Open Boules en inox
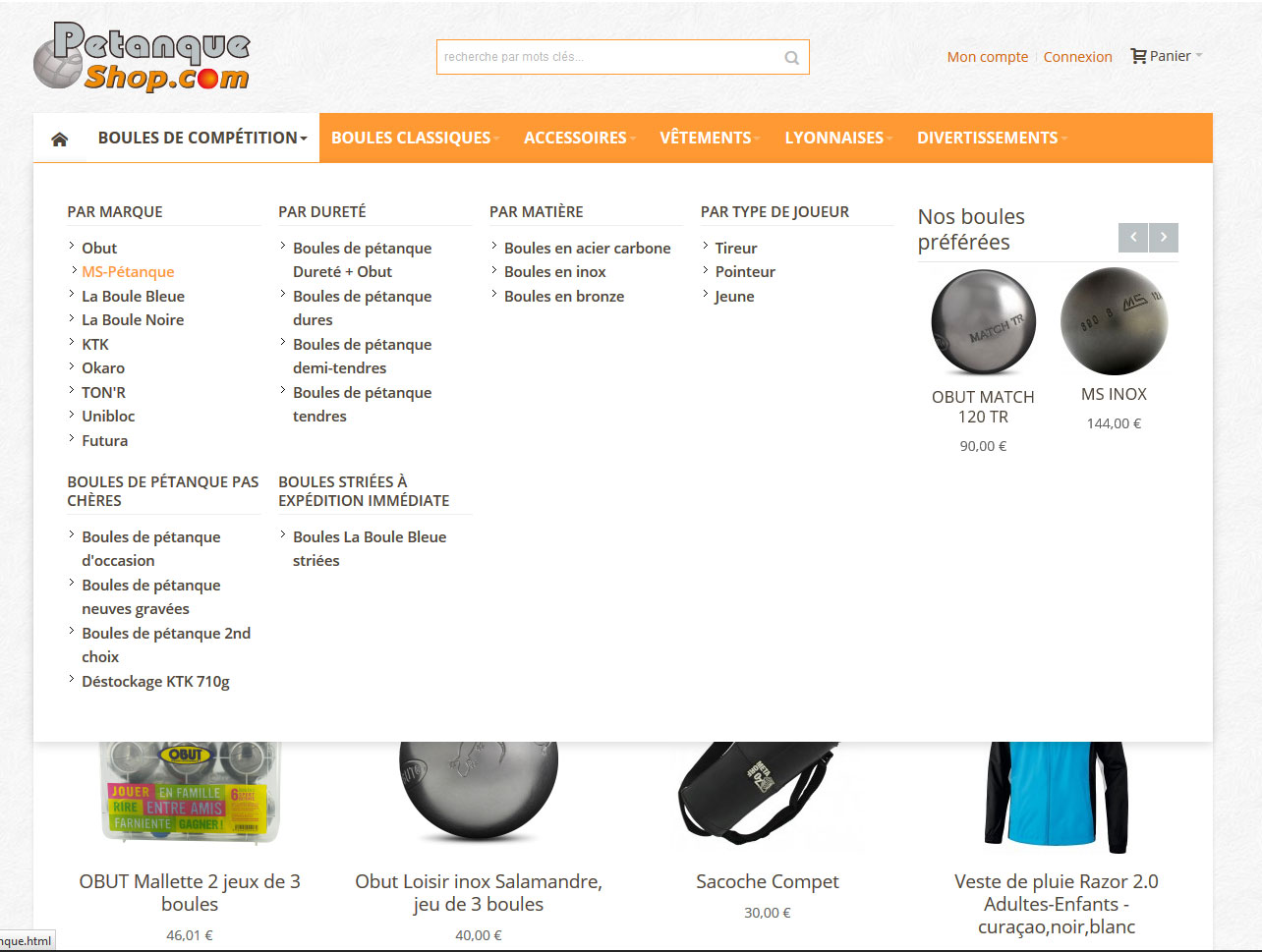Viewport: 1262px width, 952px height. pyautogui.click(x=555, y=272)
